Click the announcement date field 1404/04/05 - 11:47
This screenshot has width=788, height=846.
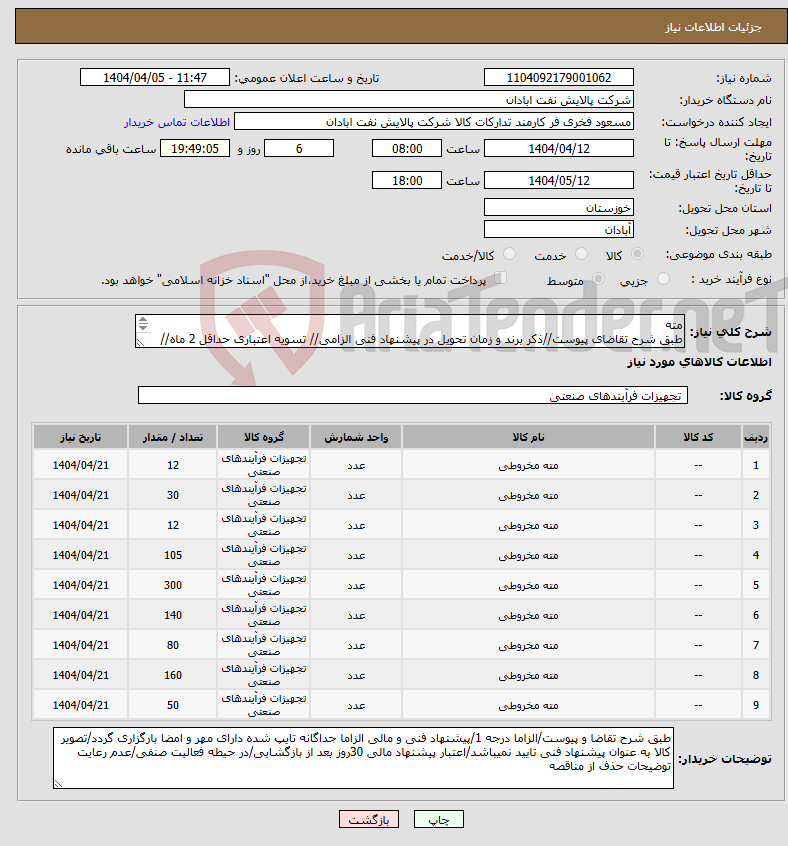click(x=155, y=78)
